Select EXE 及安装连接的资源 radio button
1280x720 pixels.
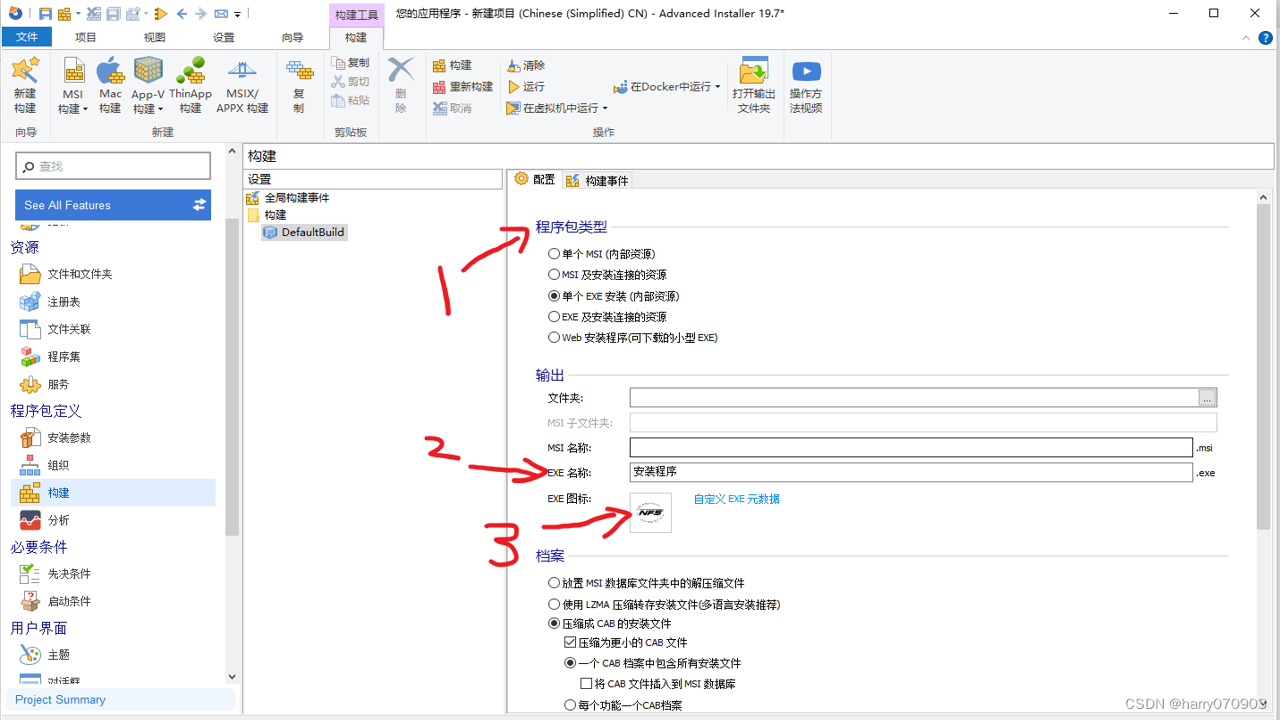554,317
